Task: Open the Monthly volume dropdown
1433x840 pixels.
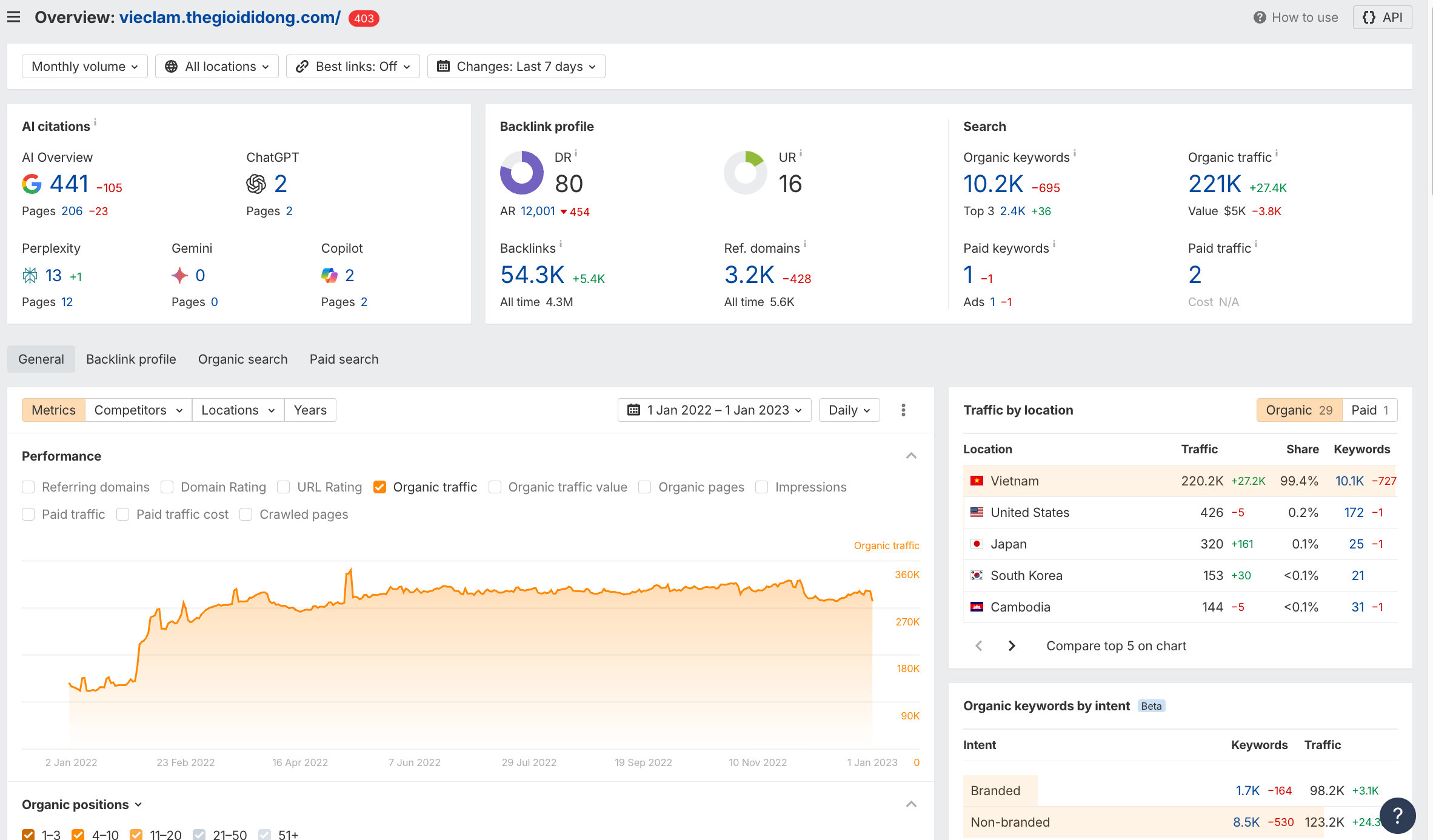Action: pos(85,67)
